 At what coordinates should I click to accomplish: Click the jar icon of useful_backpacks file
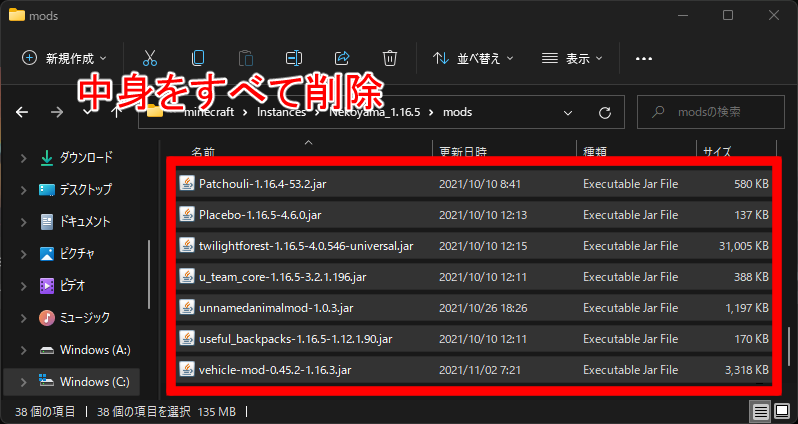[x=187, y=339]
